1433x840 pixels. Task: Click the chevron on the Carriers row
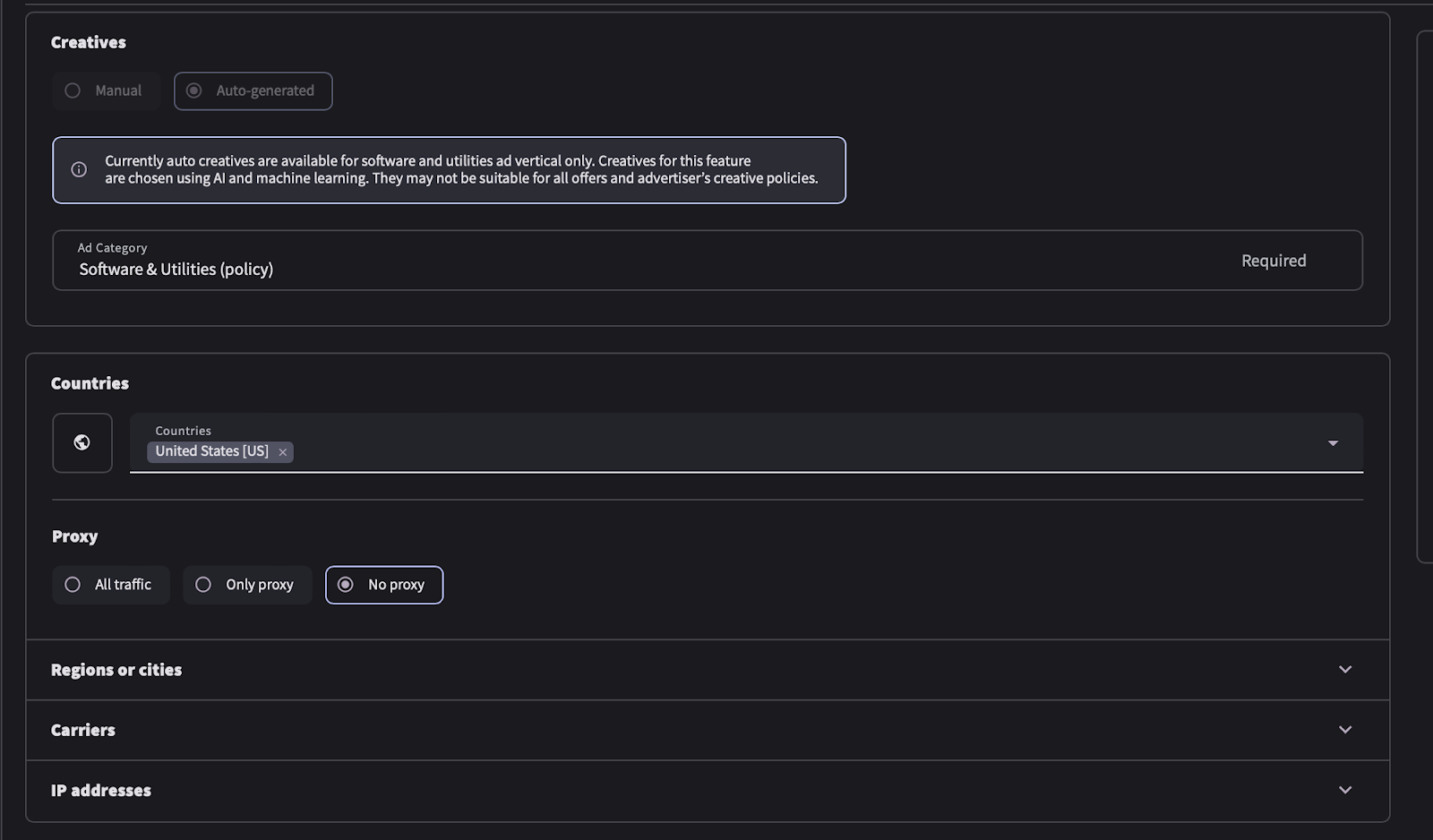tap(1345, 730)
